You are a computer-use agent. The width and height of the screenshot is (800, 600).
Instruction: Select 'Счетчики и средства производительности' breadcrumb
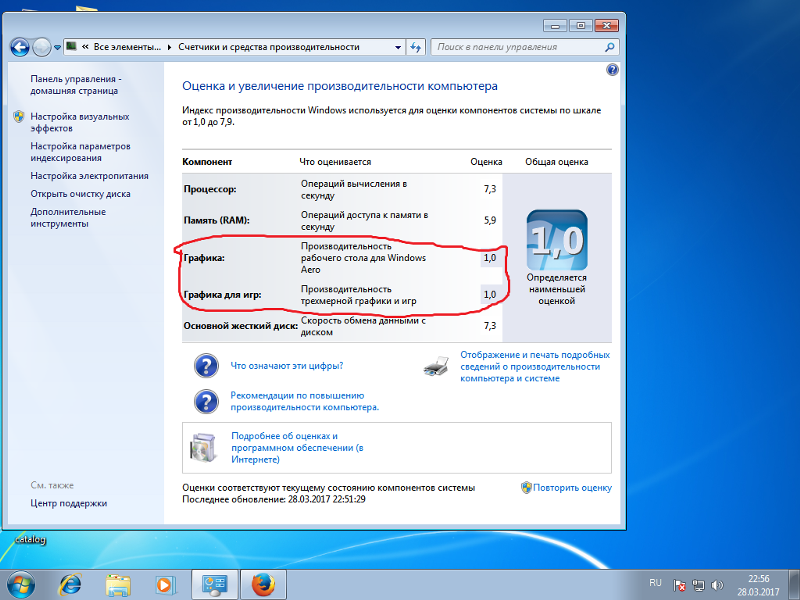(x=269, y=47)
